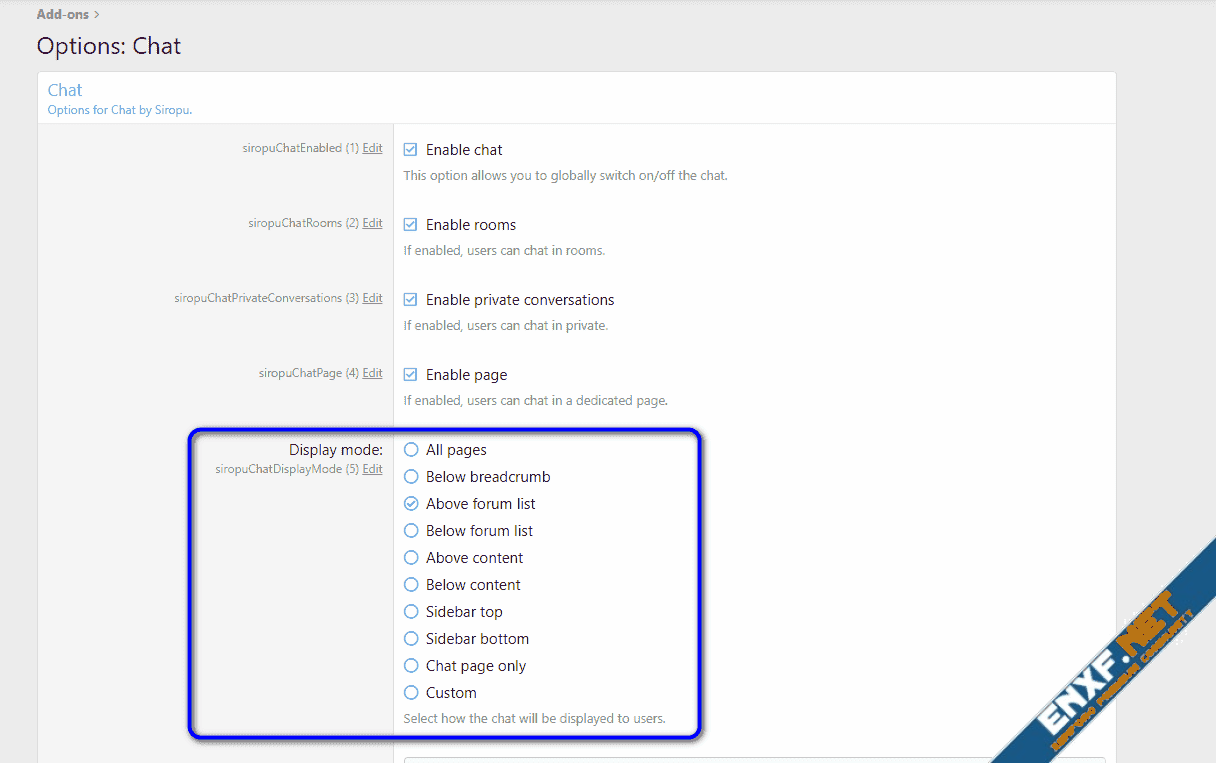Edit the siropuChatPrivateConversations option
This screenshot has height=763, width=1216.
[372, 298]
